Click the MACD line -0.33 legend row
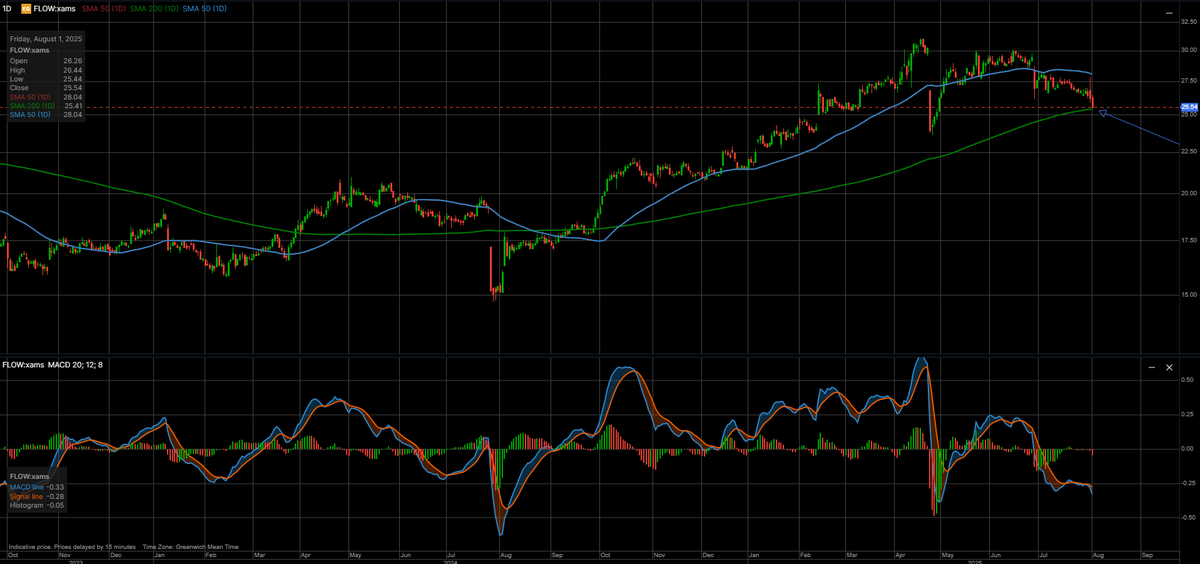Screen dimensions: 1200x564 36,487
